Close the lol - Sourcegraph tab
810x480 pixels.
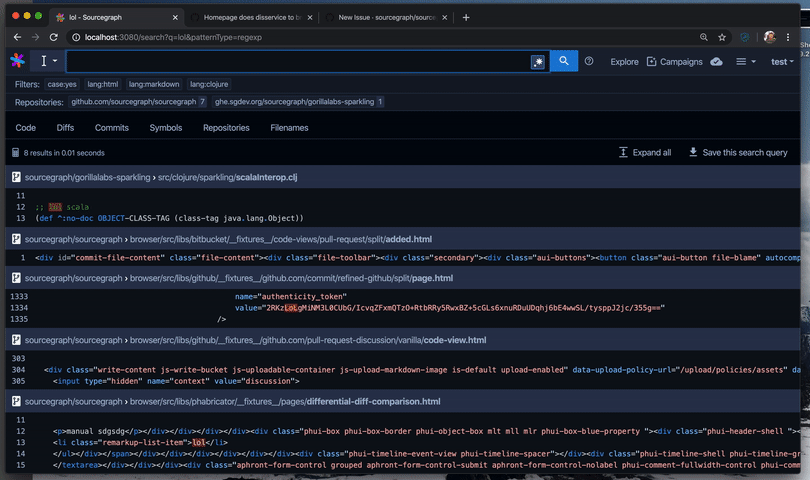pos(175,17)
